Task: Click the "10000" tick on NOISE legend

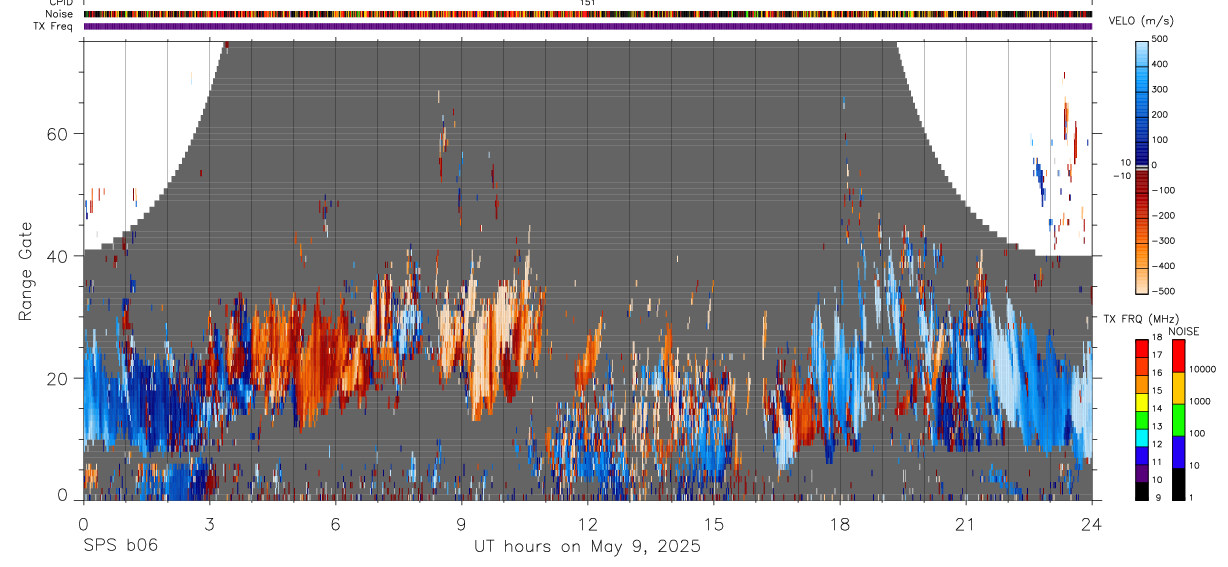Action: click(x=1201, y=369)
